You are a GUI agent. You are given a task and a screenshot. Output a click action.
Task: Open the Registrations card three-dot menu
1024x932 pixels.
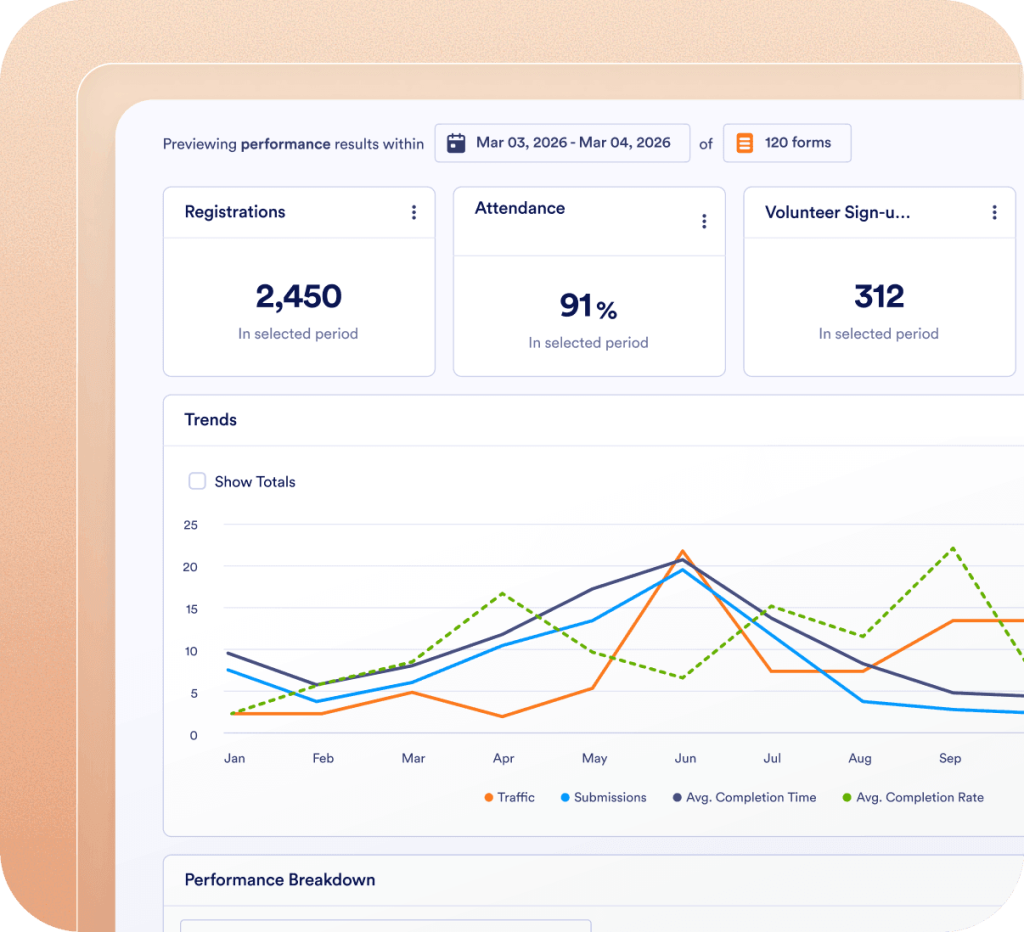coord(414,212)
